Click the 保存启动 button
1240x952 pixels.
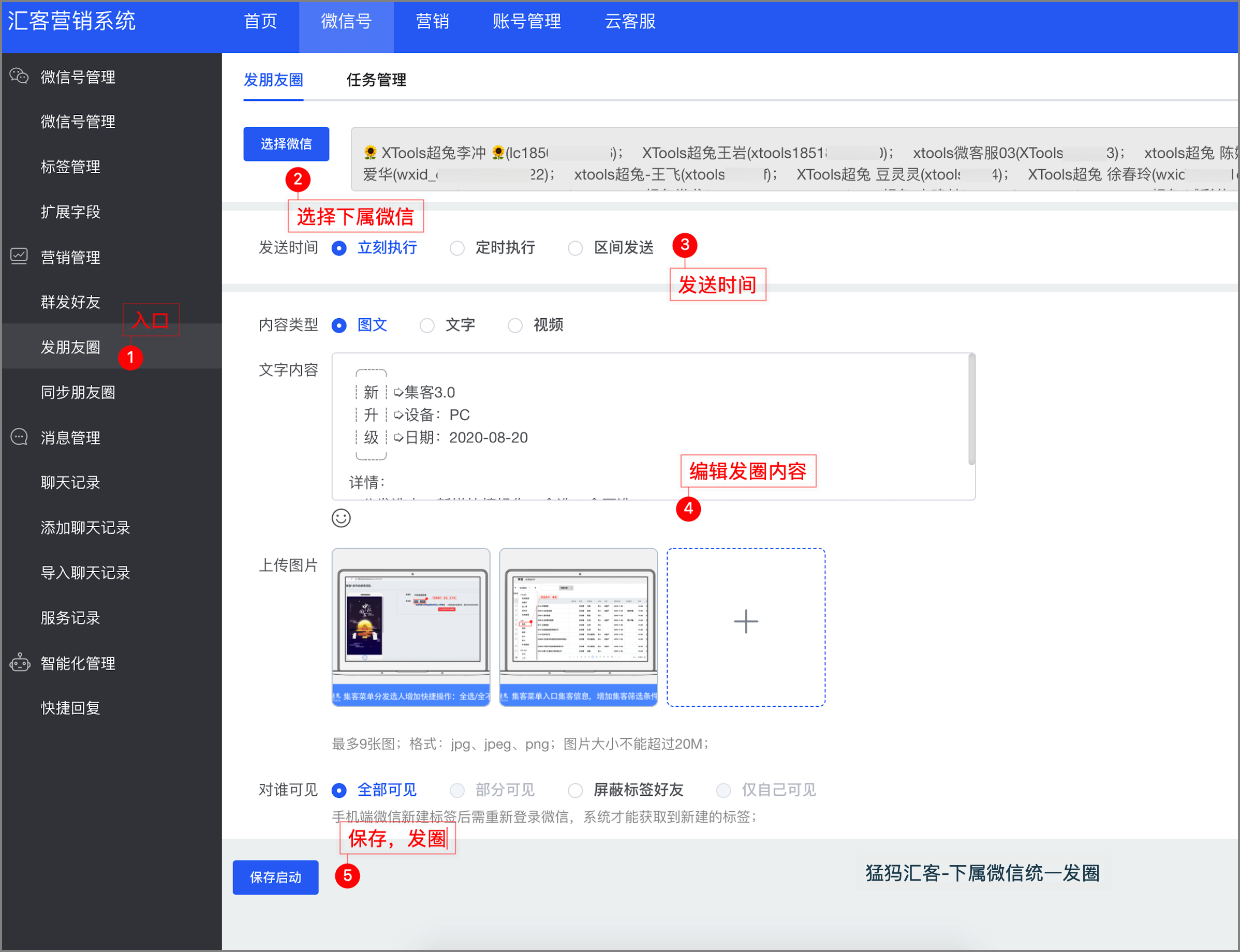[275, 877]
